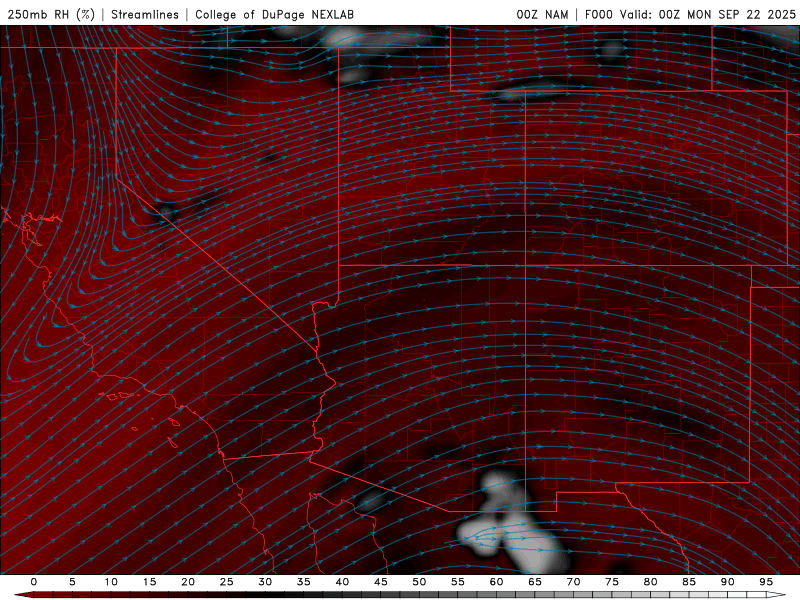Click the "F000" forecast hour text
Image resolution: width=800 pixels, height=600 pixels.
(598, 14)
